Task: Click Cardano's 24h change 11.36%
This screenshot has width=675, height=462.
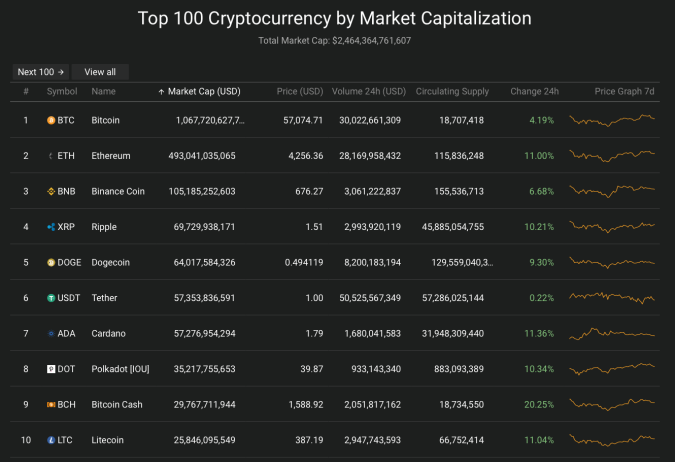Action: pyautogui.click(x=539, y=333)
